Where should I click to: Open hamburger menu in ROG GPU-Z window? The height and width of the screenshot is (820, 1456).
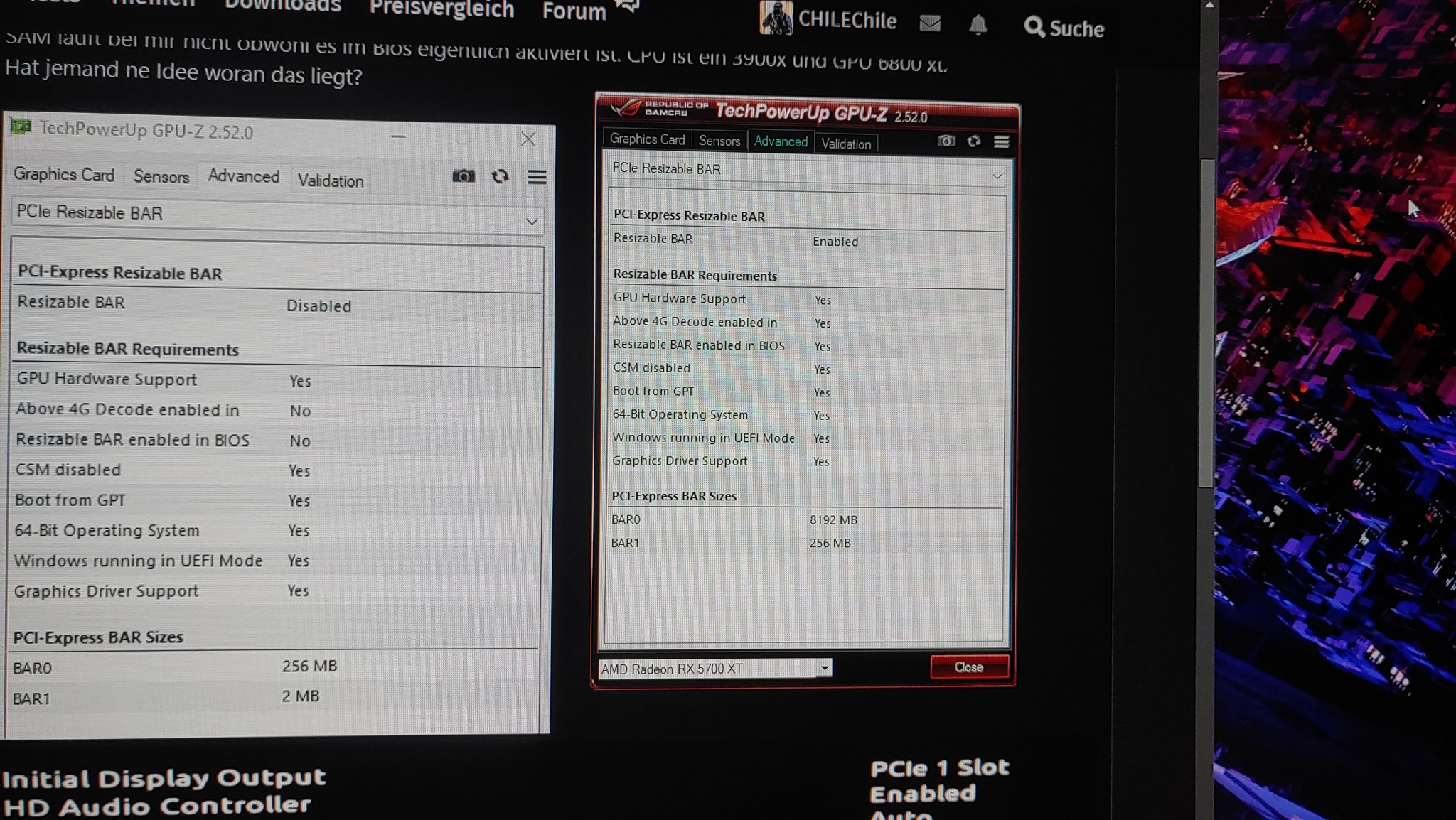point(1002,141)
